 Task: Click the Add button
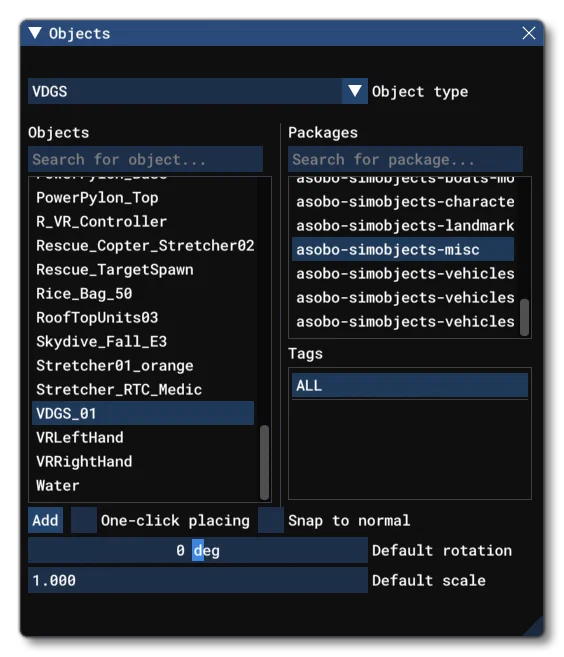click(x=45, y=520)
